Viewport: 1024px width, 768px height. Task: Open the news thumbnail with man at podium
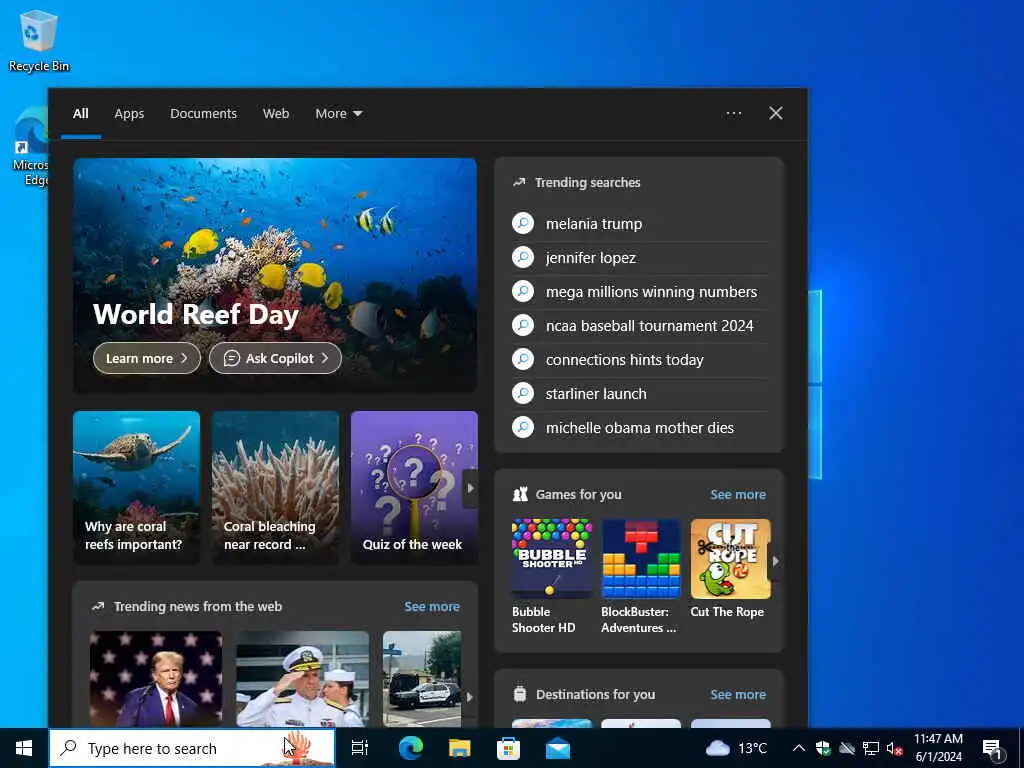(156, 679)
